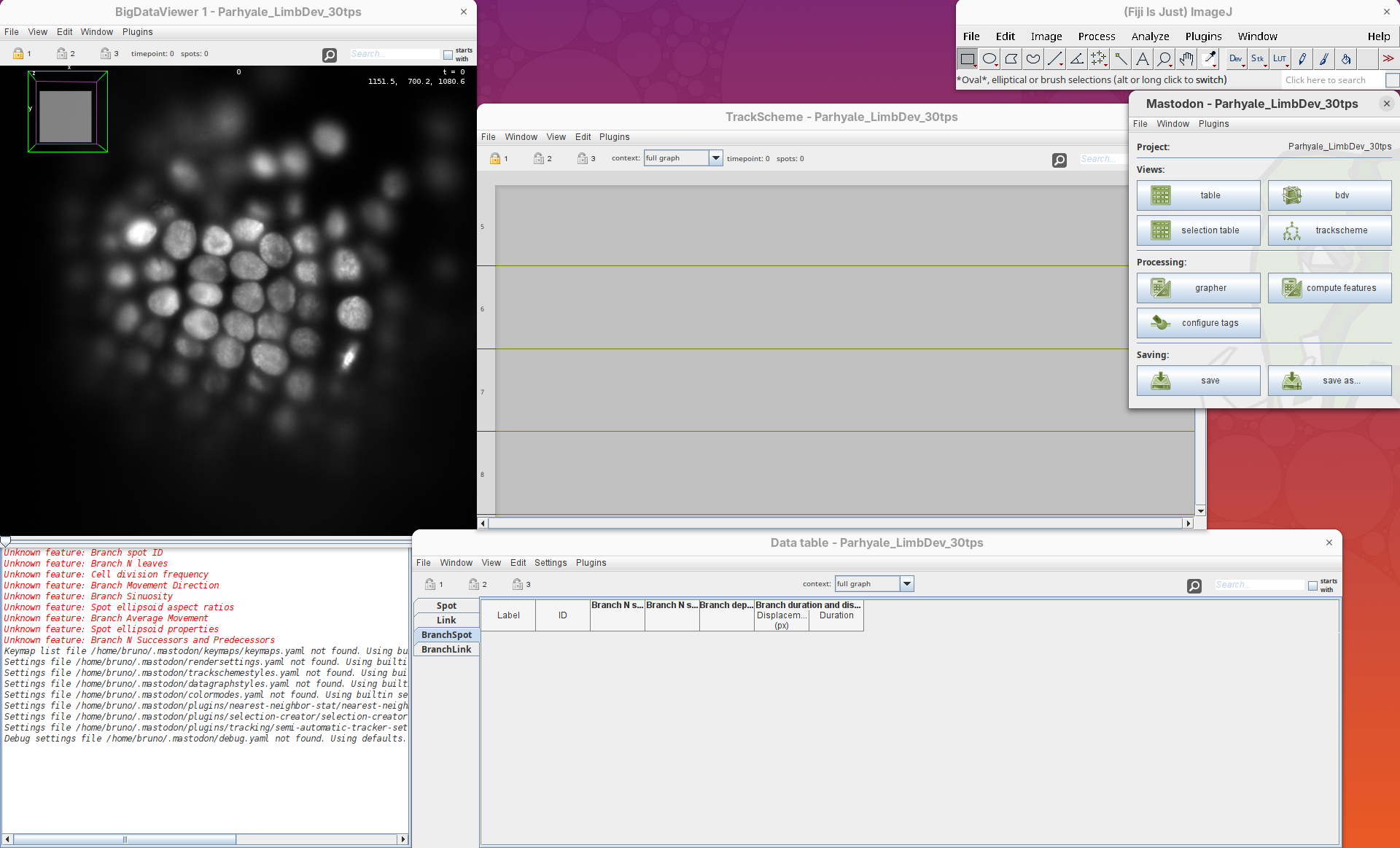Select the Oval selection tool in ImageJ
Viewport: 1400px width, 848px height.
coord(989,59)
